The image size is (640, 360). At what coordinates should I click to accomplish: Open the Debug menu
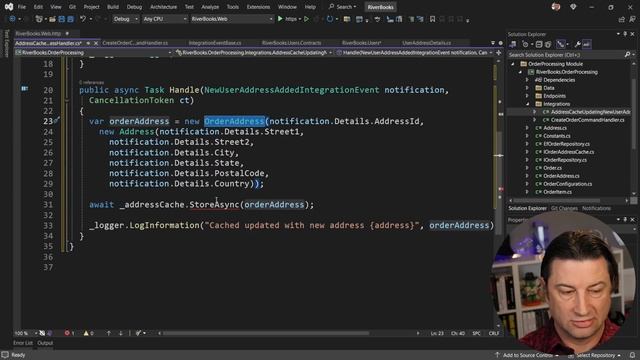134,7
